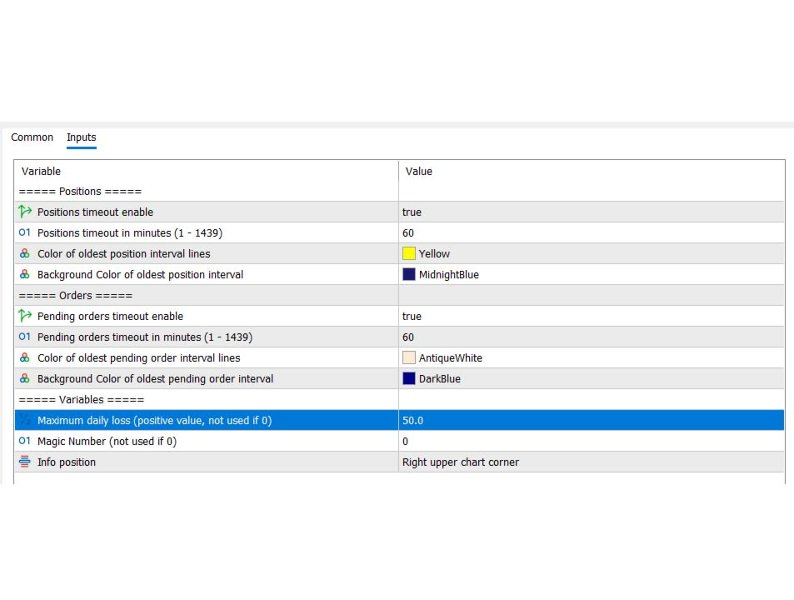This screenshot has height=600, width=794.
Task: Click the enum icon beside Info position
Action: 24,461
